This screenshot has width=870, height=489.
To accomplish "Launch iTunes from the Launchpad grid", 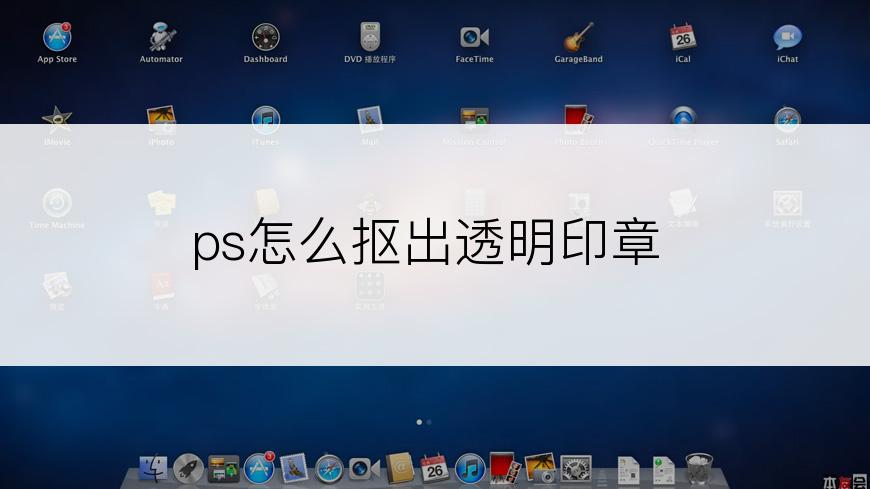I will pos(266,120).
